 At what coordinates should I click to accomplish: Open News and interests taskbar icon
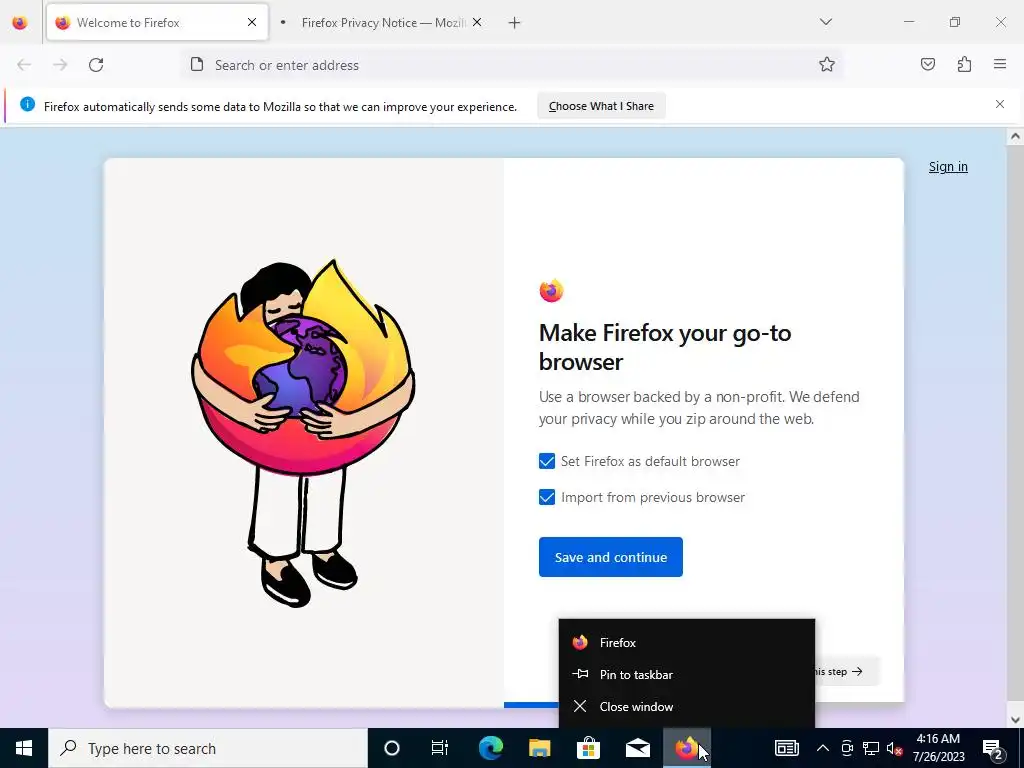pos(786,748)
